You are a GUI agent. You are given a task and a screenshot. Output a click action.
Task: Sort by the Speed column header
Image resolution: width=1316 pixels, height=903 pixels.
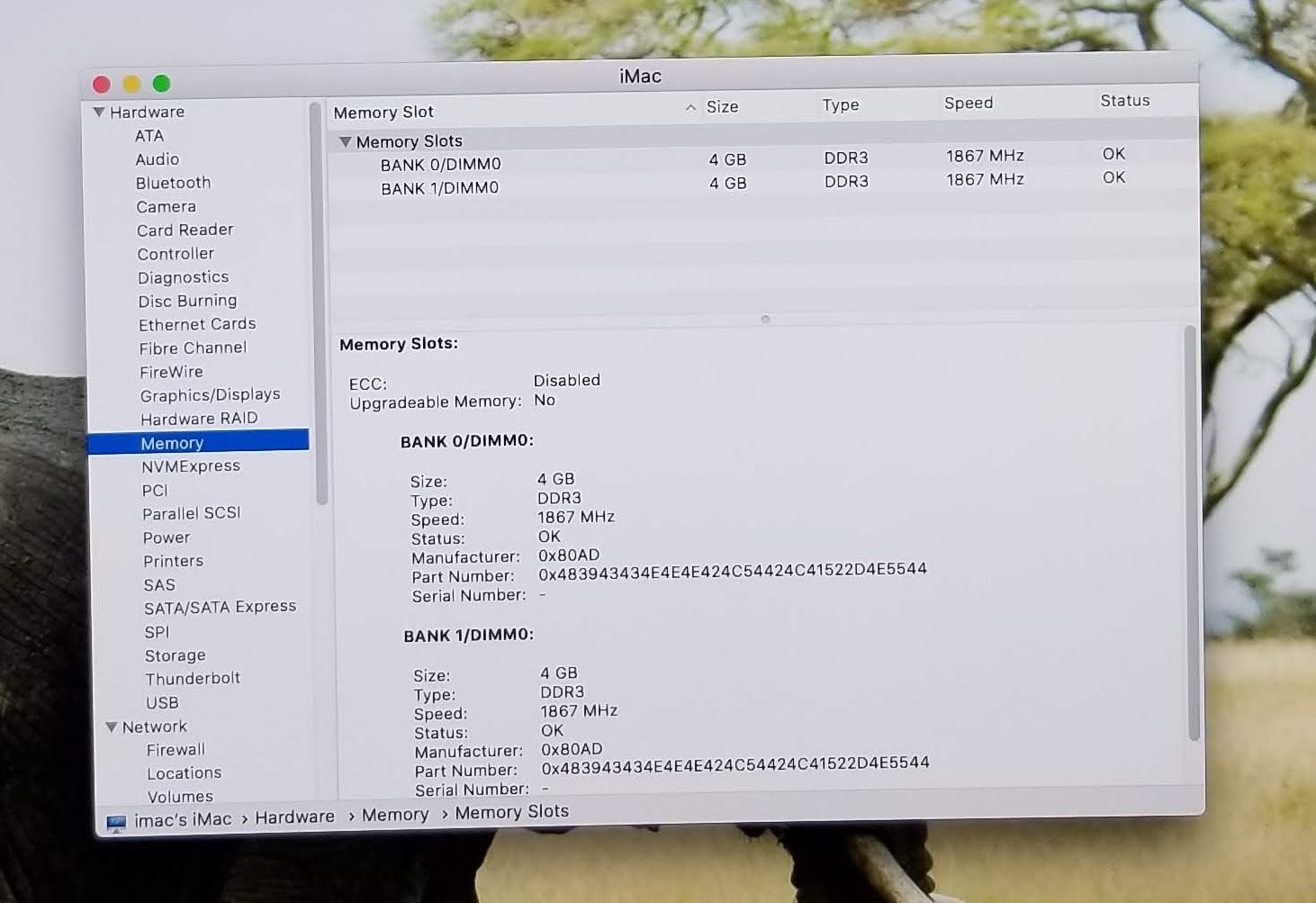point(969,104)
